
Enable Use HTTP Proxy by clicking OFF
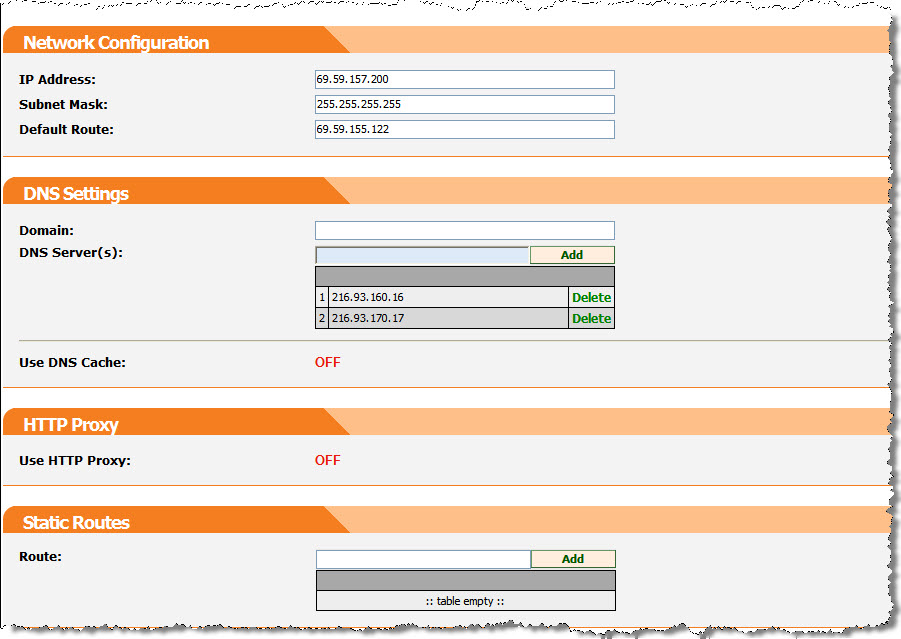[x=327, y=460]
